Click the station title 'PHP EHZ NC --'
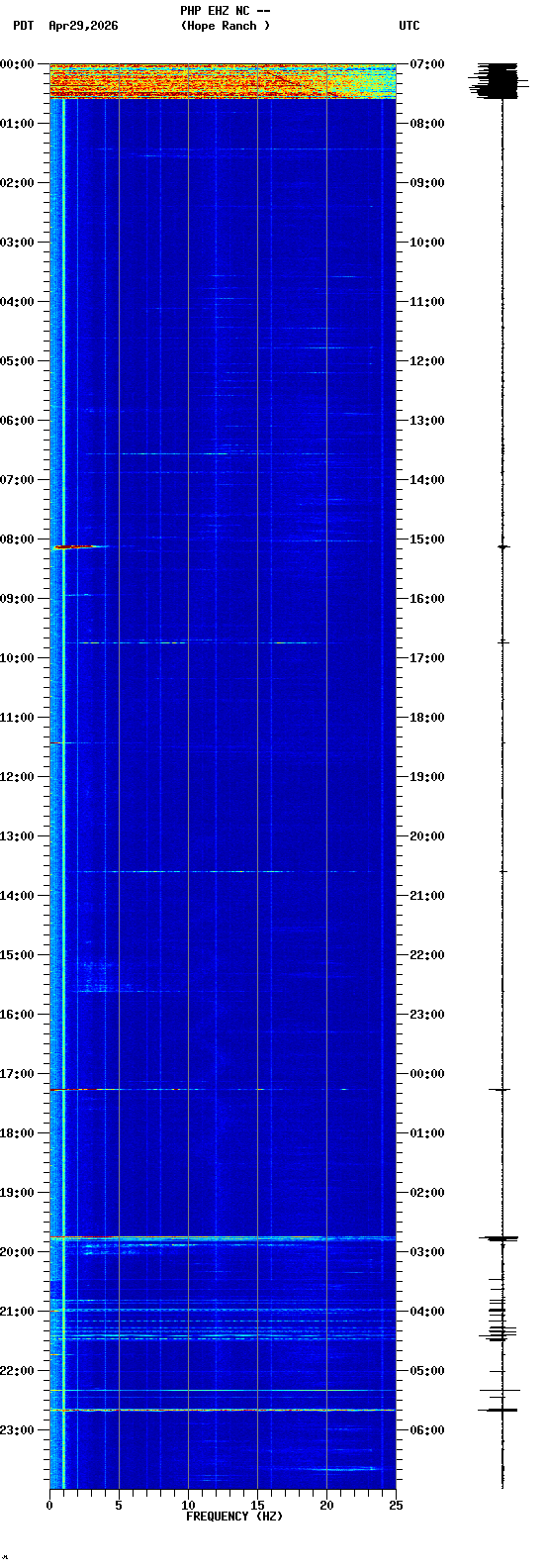The height and width of the screenshot is (1568, 546). pos(225,11)
